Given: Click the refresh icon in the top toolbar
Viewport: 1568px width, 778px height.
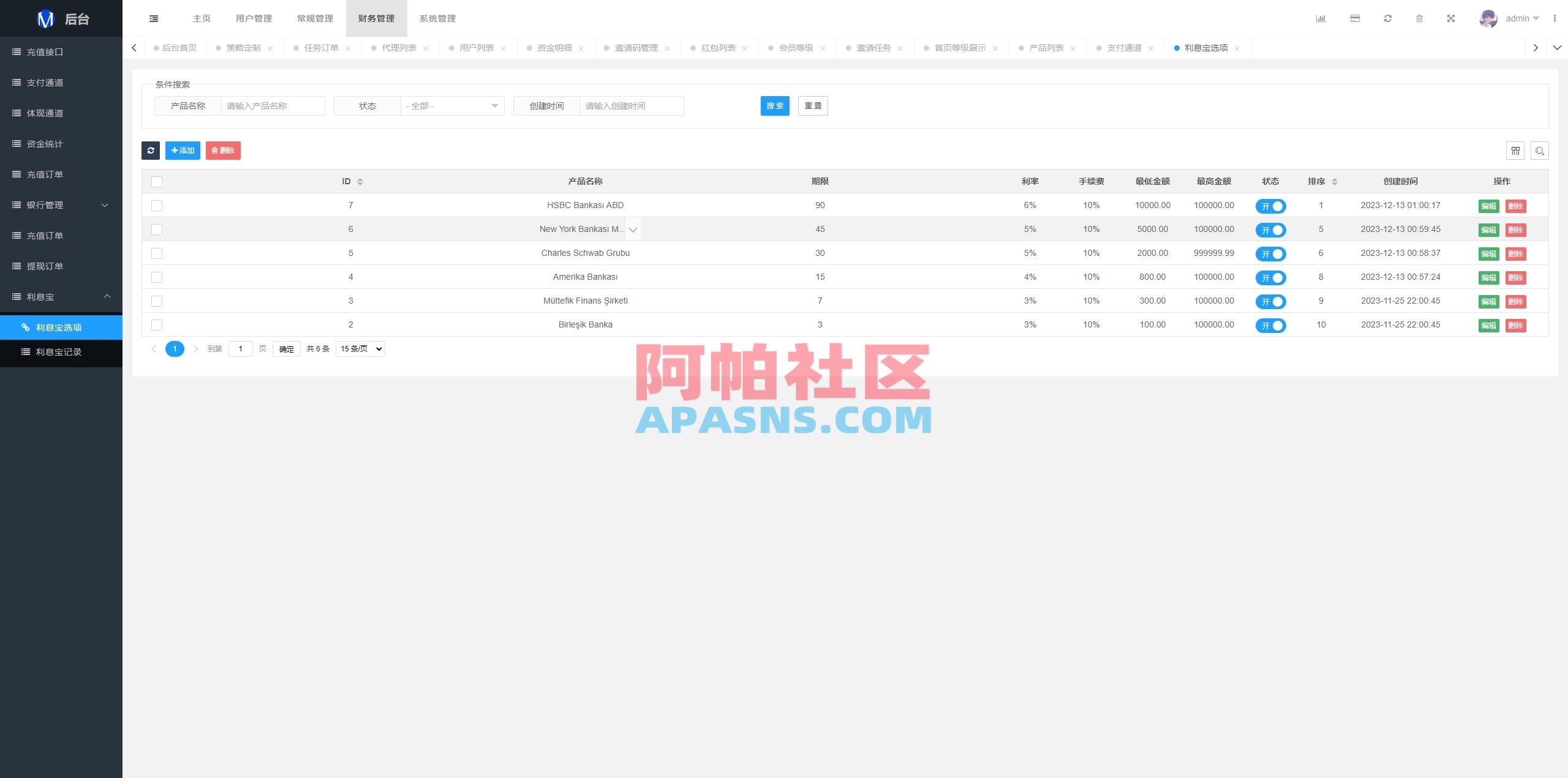Looking at the screenshot, I should (x=1387, y=18).
